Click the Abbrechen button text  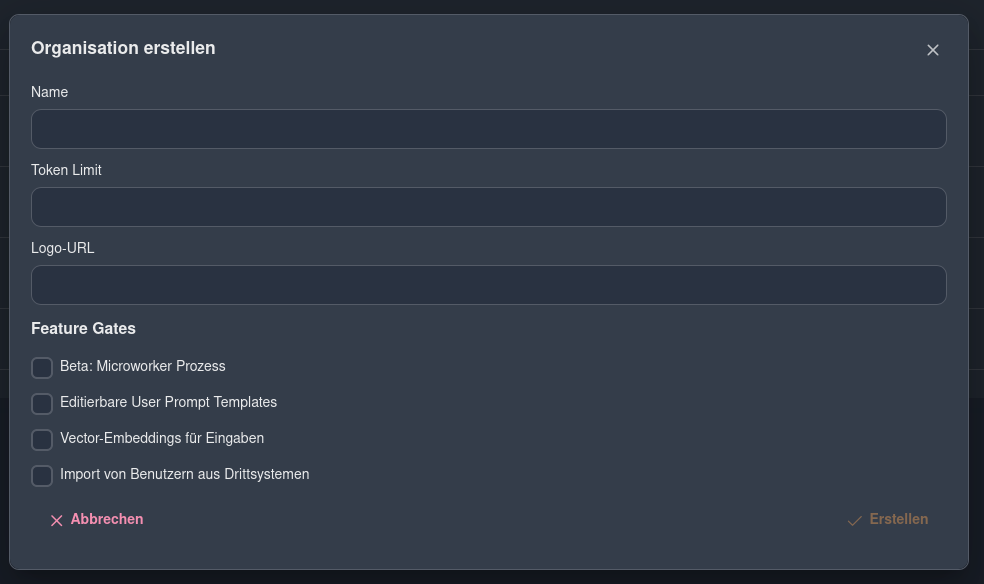point(107,519)
